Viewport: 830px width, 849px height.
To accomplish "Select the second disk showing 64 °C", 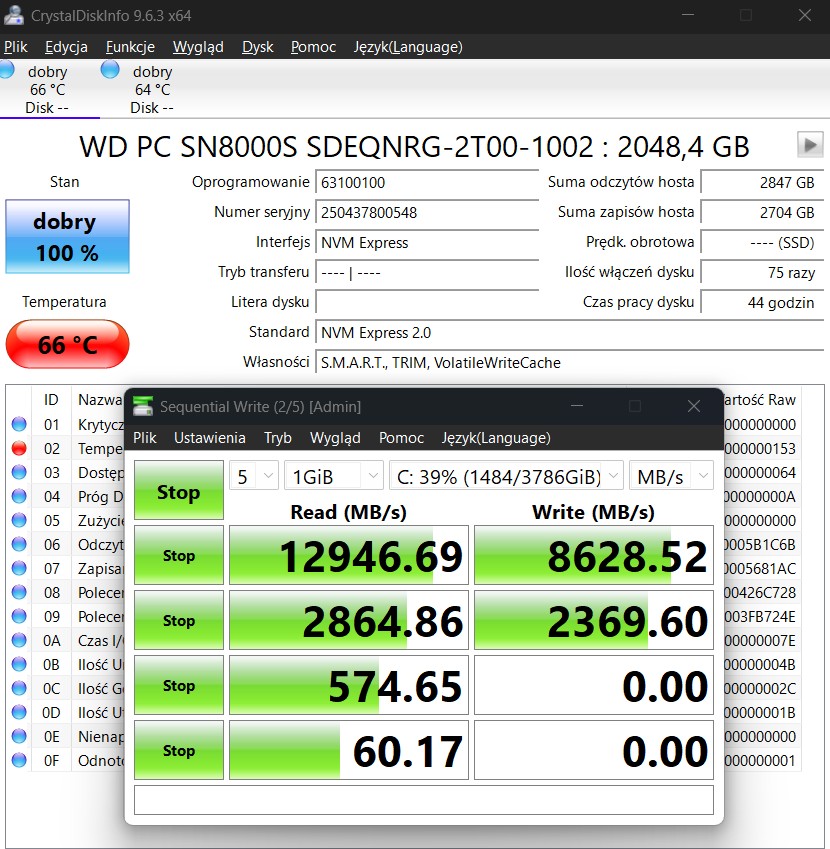I will pyautogui.click(x=110, y=70).
